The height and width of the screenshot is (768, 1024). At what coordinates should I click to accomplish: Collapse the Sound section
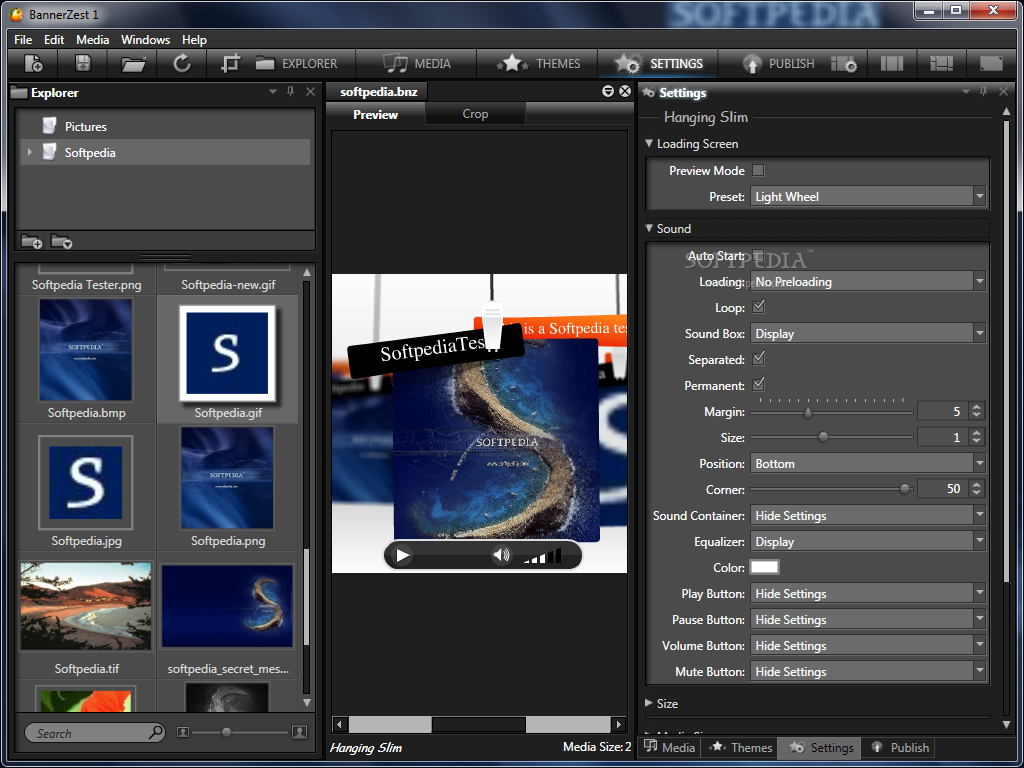pos(649,228)
